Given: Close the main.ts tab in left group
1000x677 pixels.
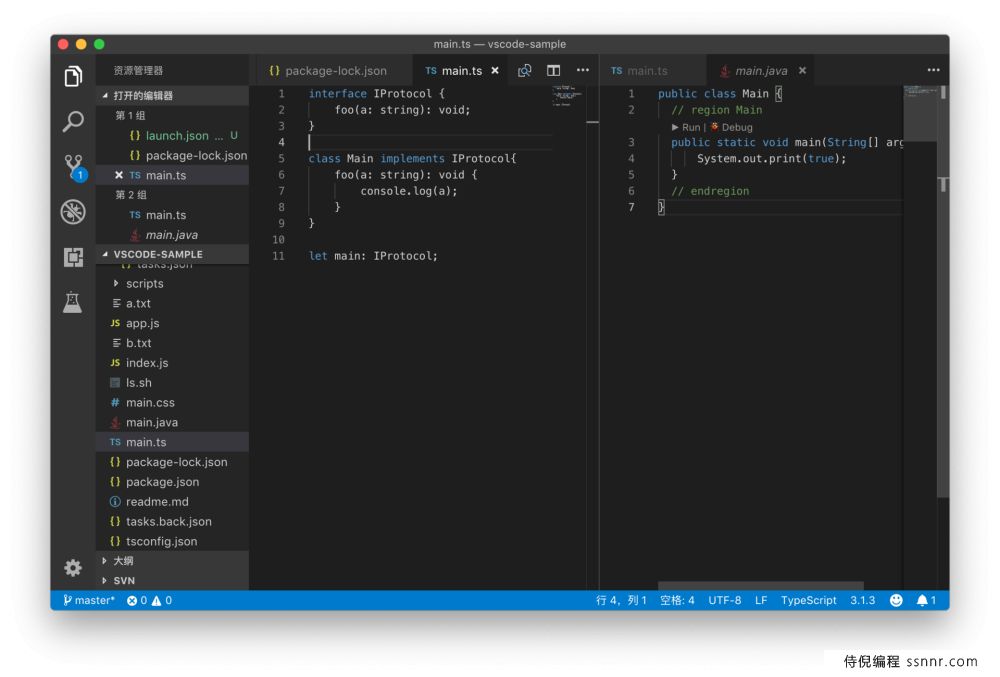Looking at the screenshot, I should (495, 71).
